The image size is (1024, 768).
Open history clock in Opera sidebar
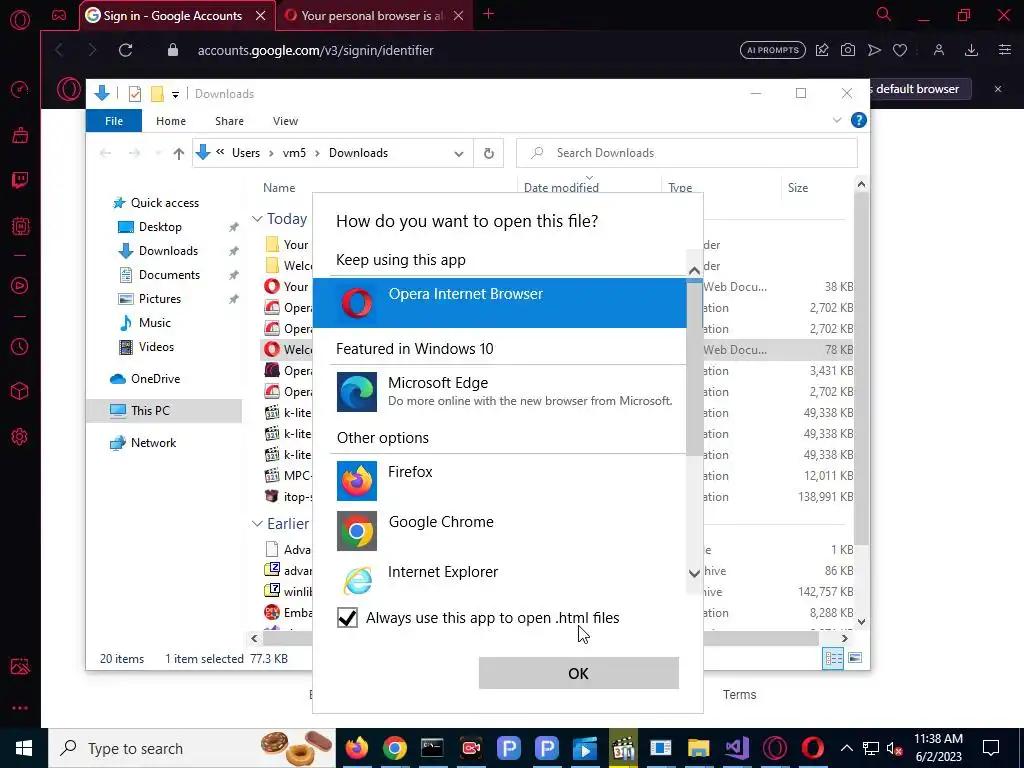20,347
